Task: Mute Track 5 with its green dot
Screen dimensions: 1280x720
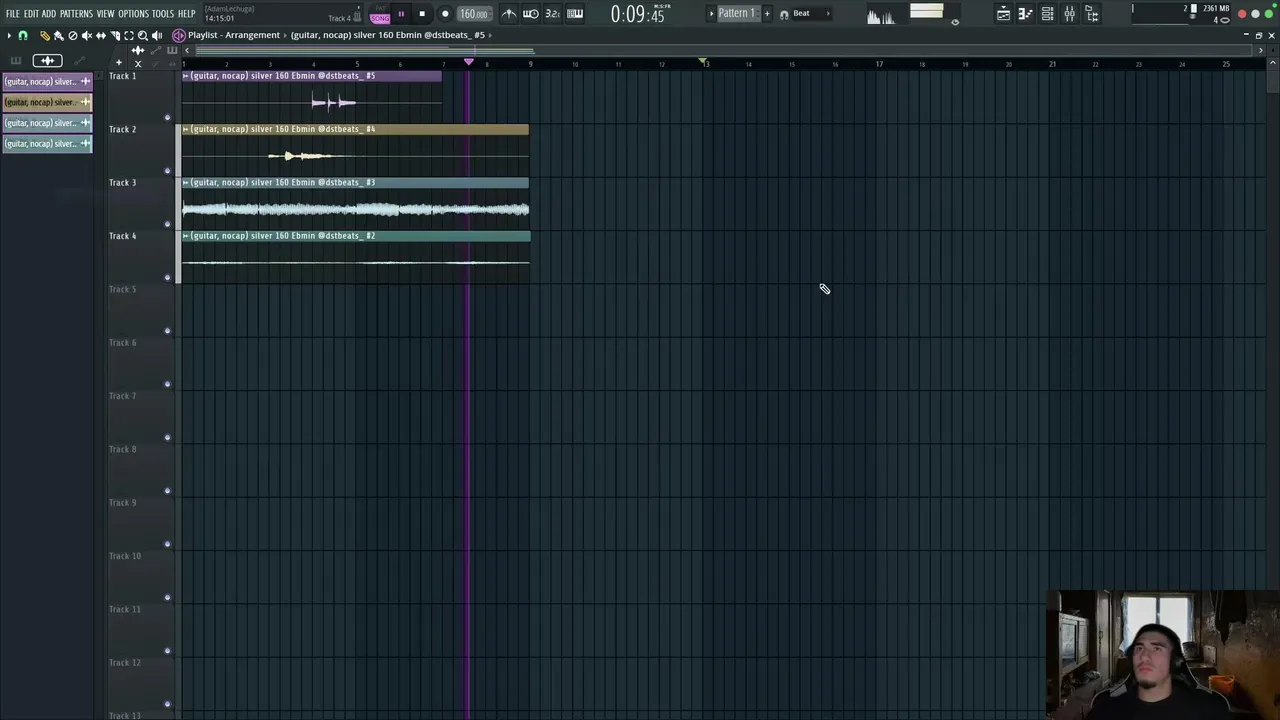Action: [167, 331]
